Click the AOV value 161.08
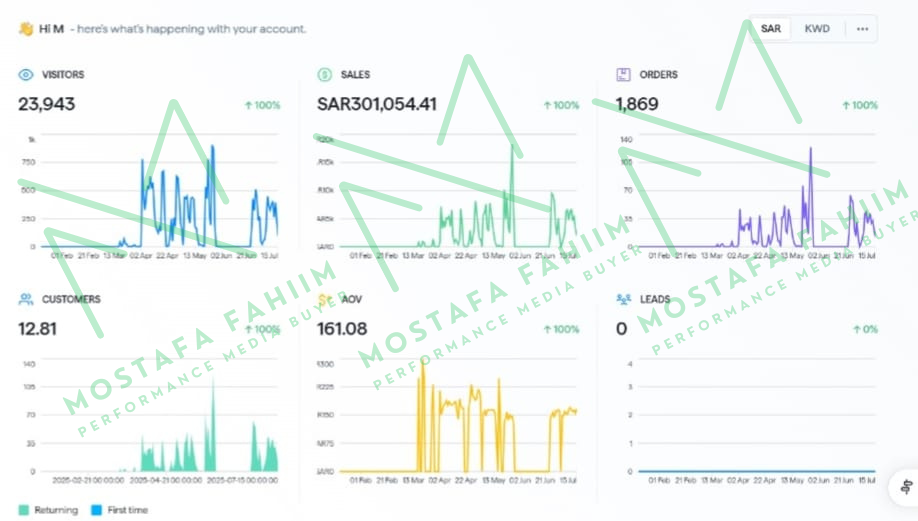 tap(342, 328)
